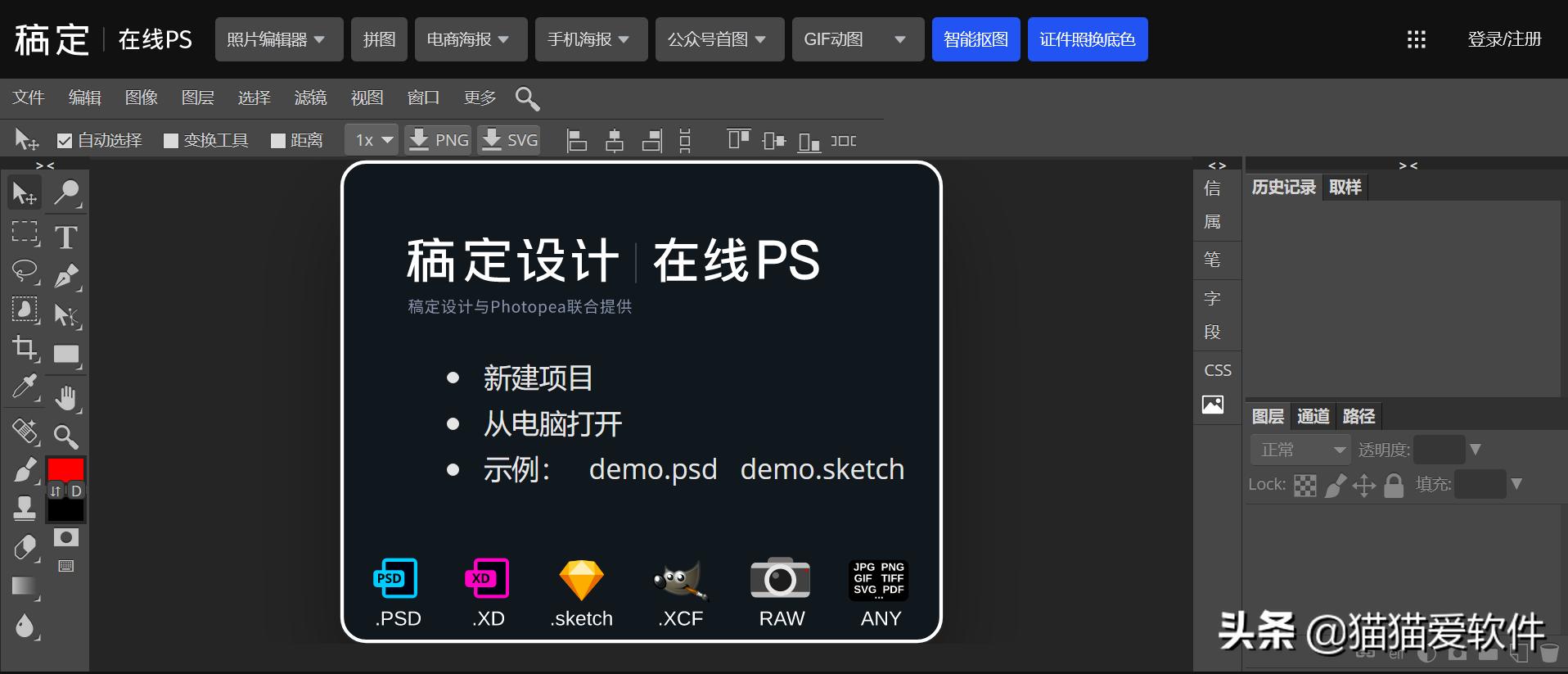
Task: Select the Object Selection tool
Action: pos(25,310)
